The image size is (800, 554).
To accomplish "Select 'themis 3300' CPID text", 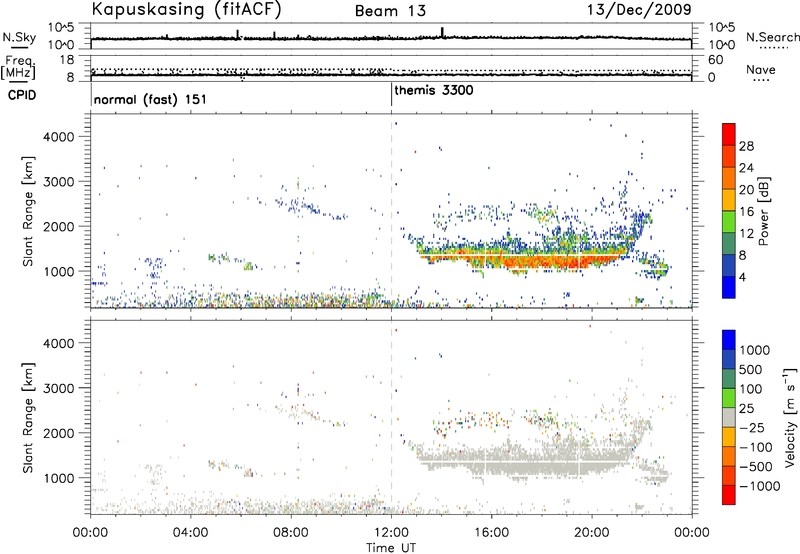I will (434, 90).
